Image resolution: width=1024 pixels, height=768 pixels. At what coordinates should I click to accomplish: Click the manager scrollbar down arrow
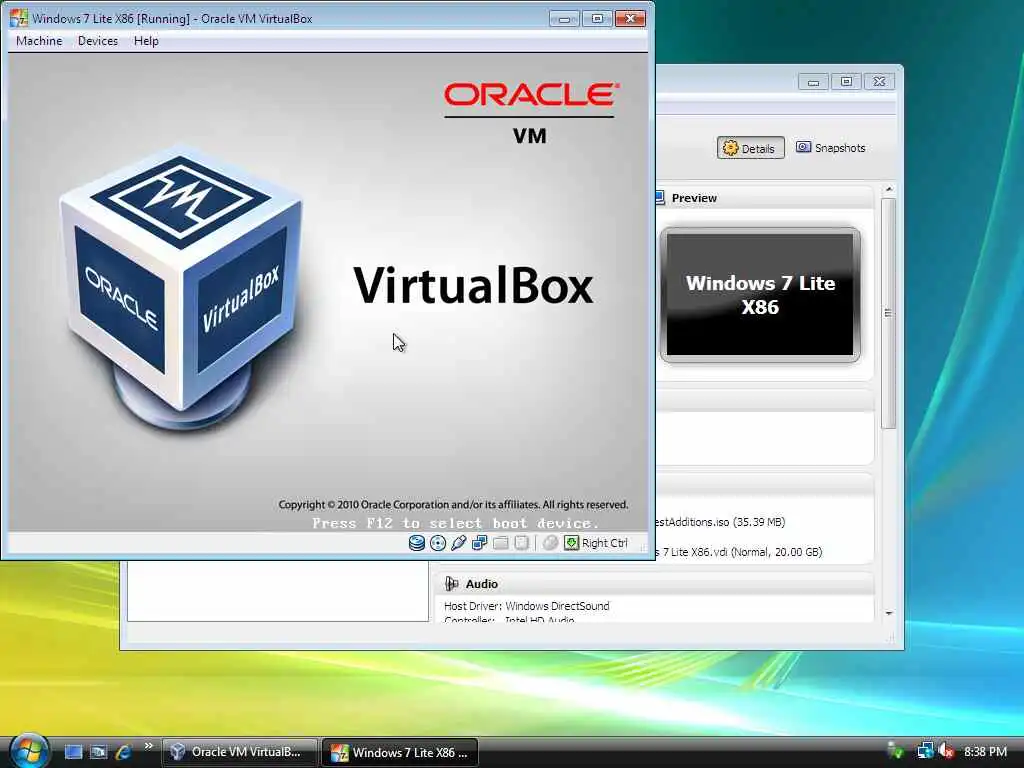tap(888, 613)
